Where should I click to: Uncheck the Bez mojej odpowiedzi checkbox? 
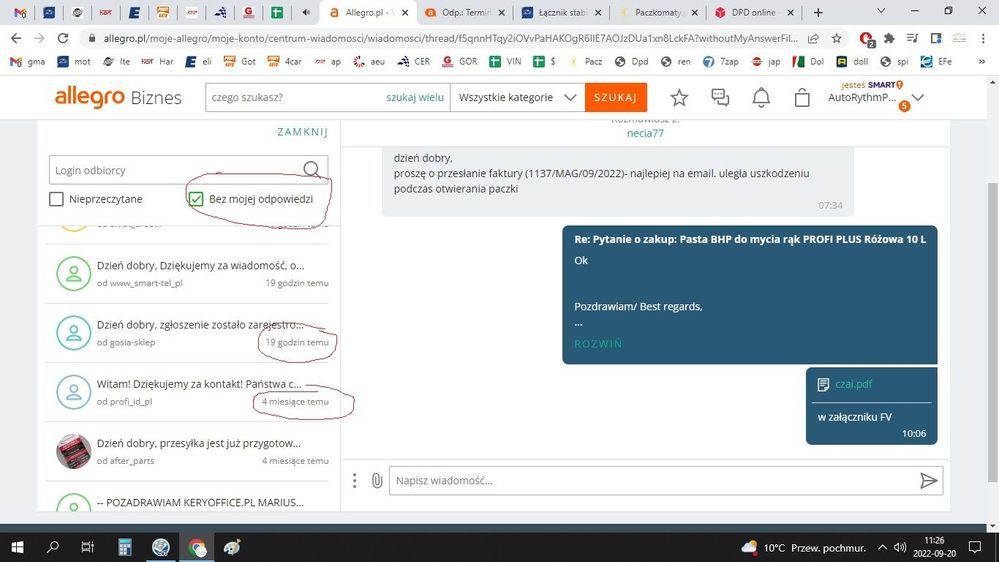(196, 199)
